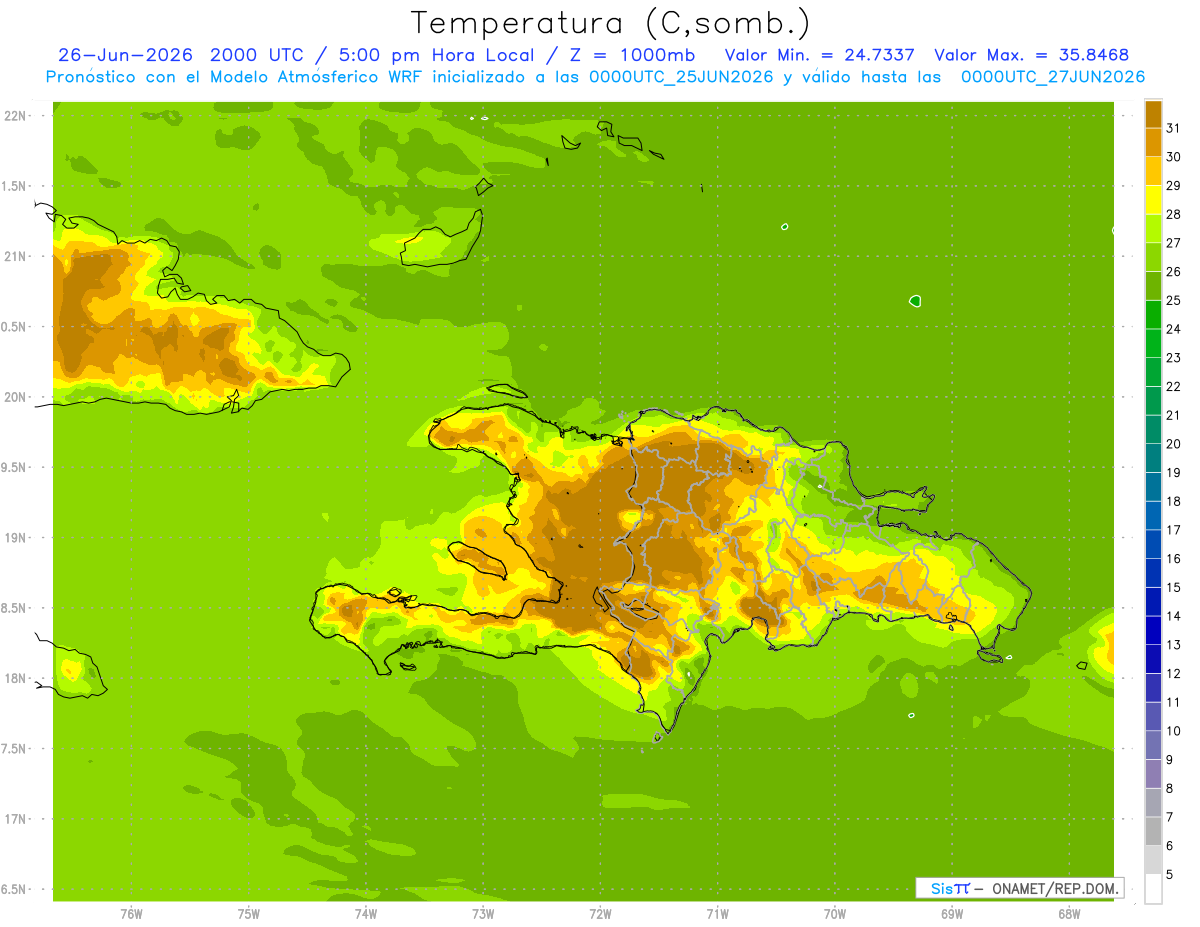
Task: Click the legend value '5'
Action: 1170,874
